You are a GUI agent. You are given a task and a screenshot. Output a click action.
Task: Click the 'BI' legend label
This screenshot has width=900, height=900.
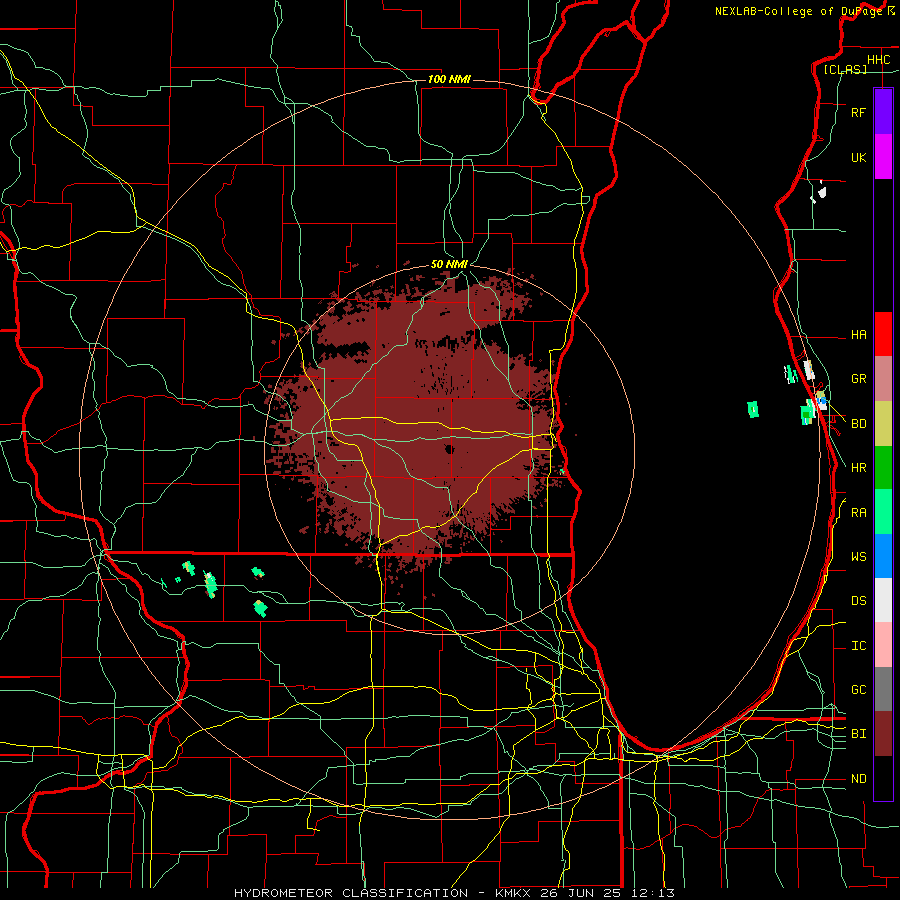(858, 734)
